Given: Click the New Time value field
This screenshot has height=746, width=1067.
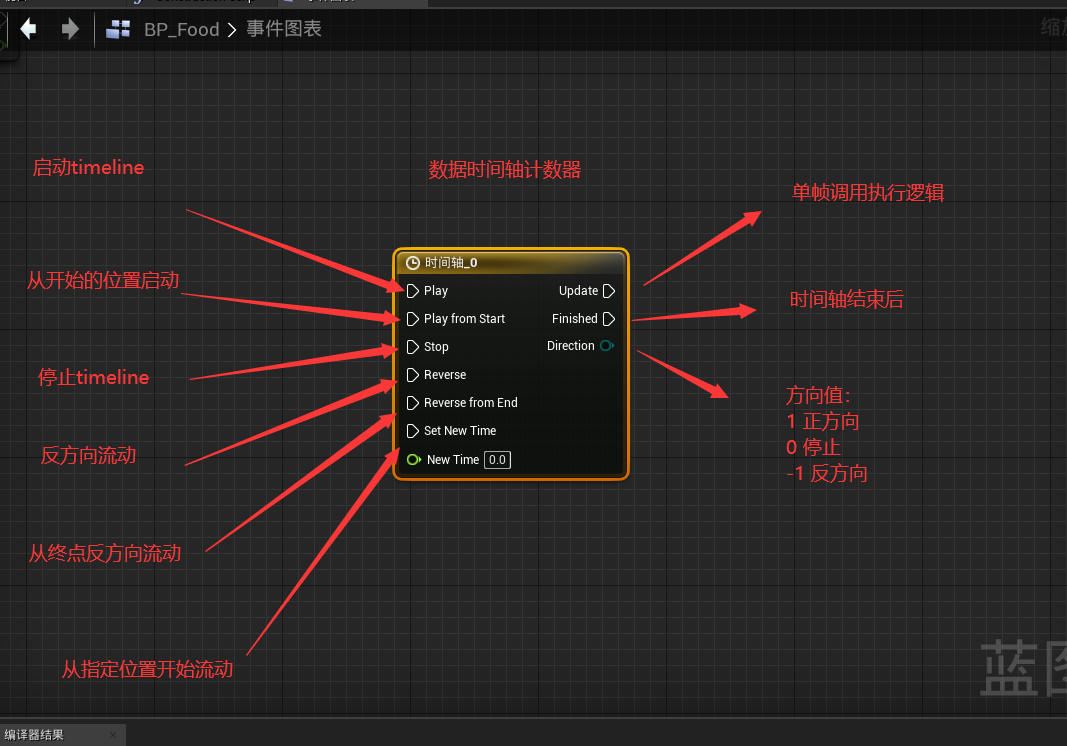Looking at the screenshot, I should 497,460.
